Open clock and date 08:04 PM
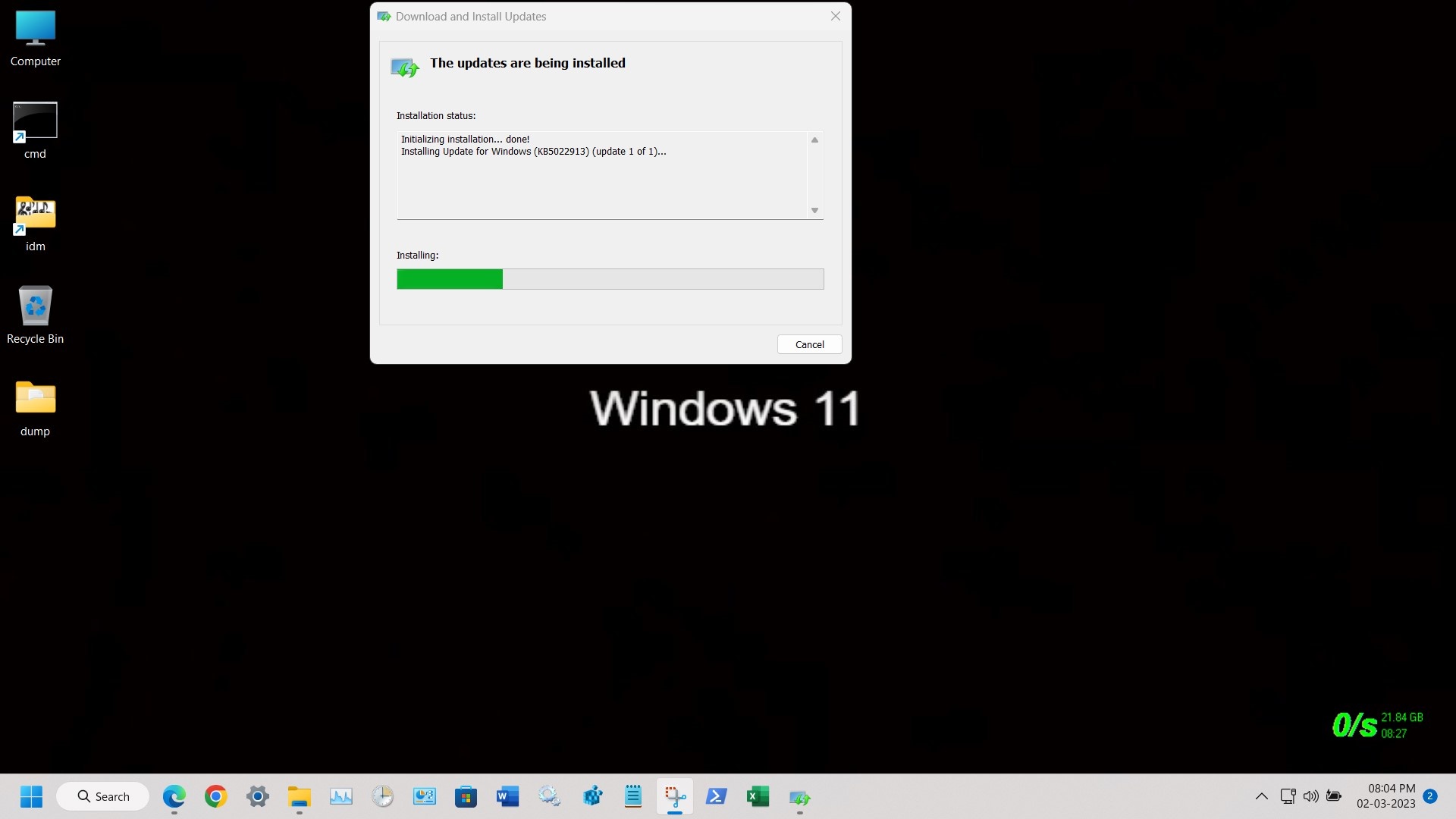This screenshot has height=819, width=1456. (x=1386, y=796)
